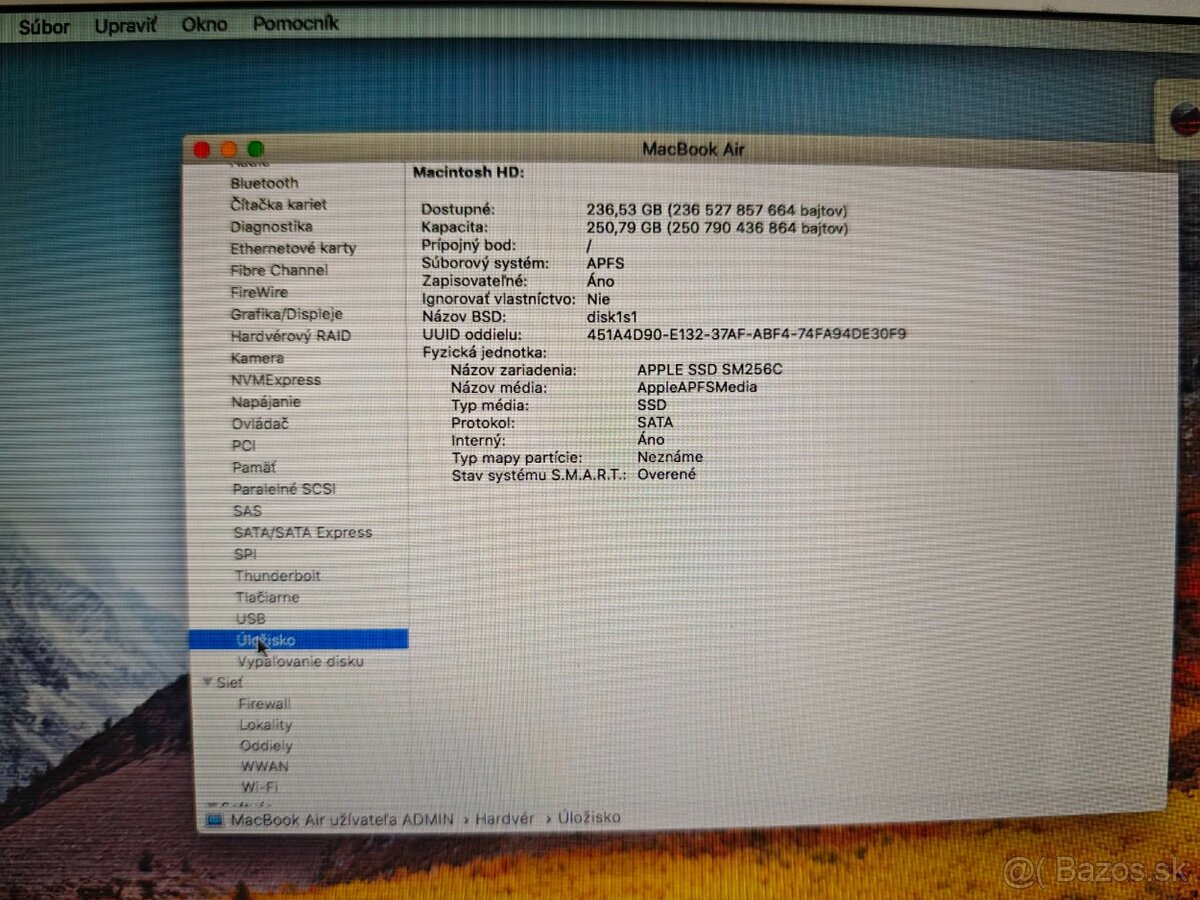This screenshot has width=1200, height=900.
Task: Select Paralelné SCSI in the sidebar
Action: pyautogui.click(x=284, y=489)
